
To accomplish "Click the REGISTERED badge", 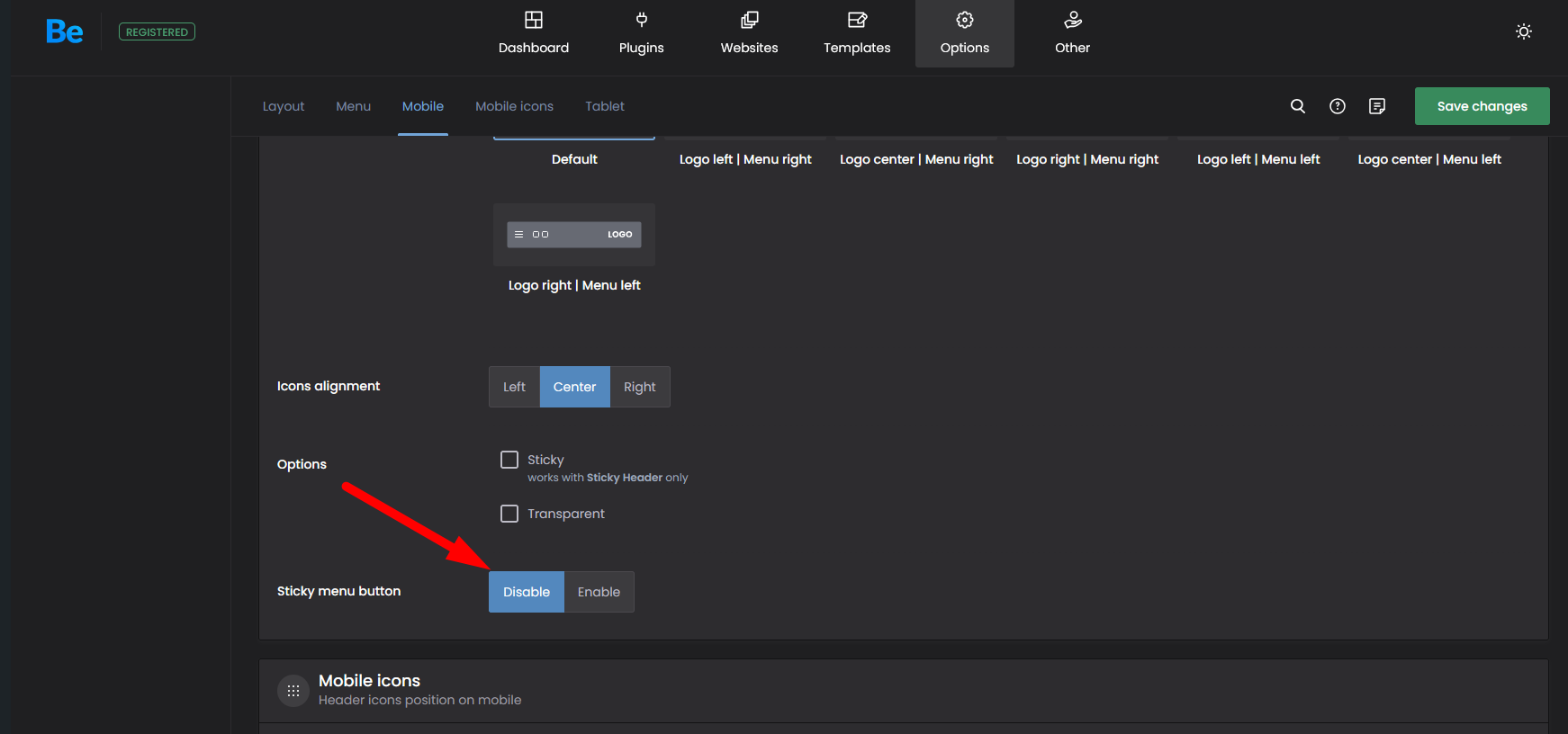I will [x=157, y=32].
